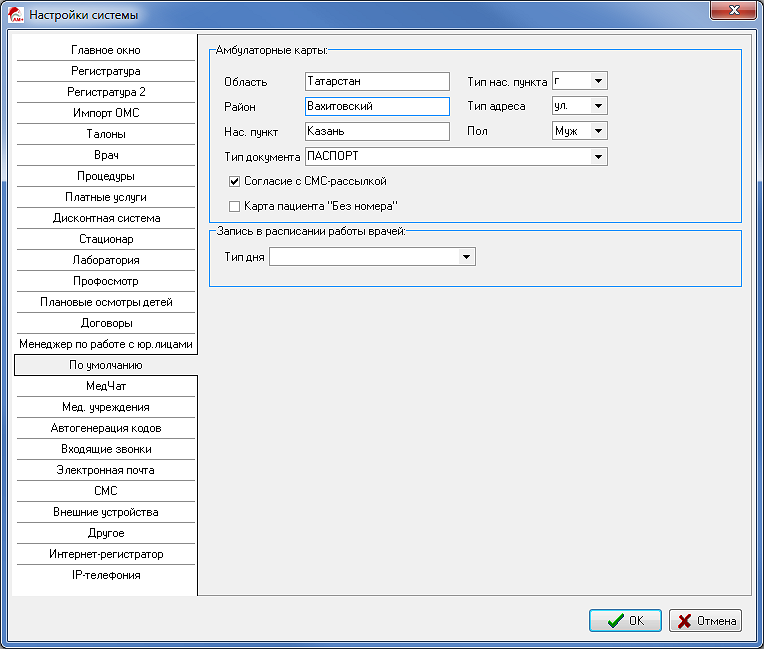Expand the Тип документа combo box
The height and width of the screenshot is (649, 764).
[598, 157]
